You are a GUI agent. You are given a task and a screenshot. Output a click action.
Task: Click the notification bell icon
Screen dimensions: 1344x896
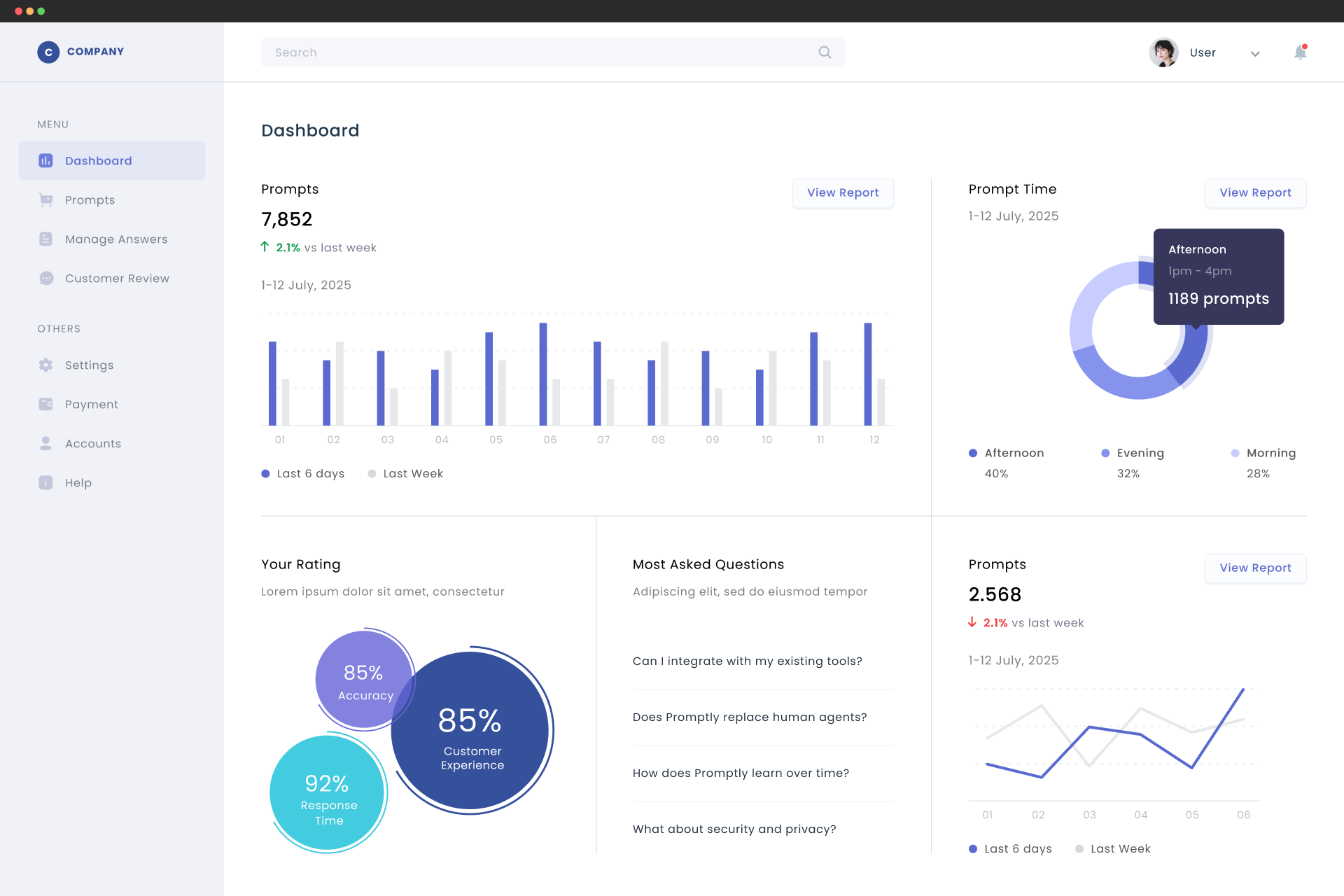[x=1300, y=52]
